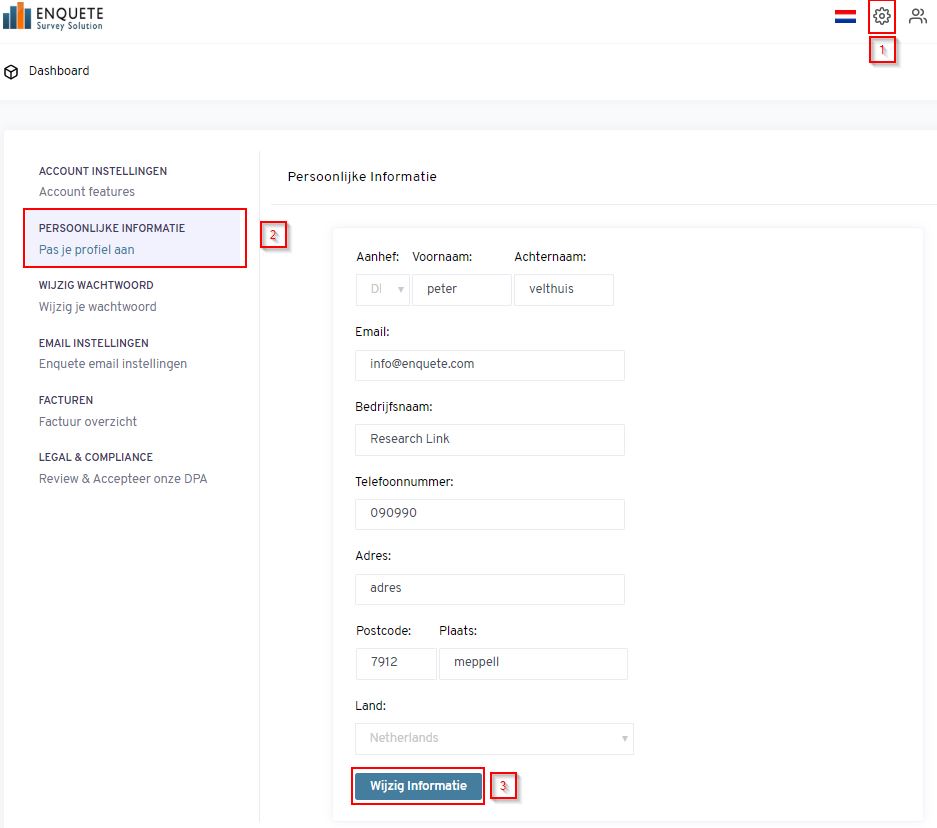Click the Telefoonnummer field
Viewport: 937px width, 828px height.
point(489,514)
